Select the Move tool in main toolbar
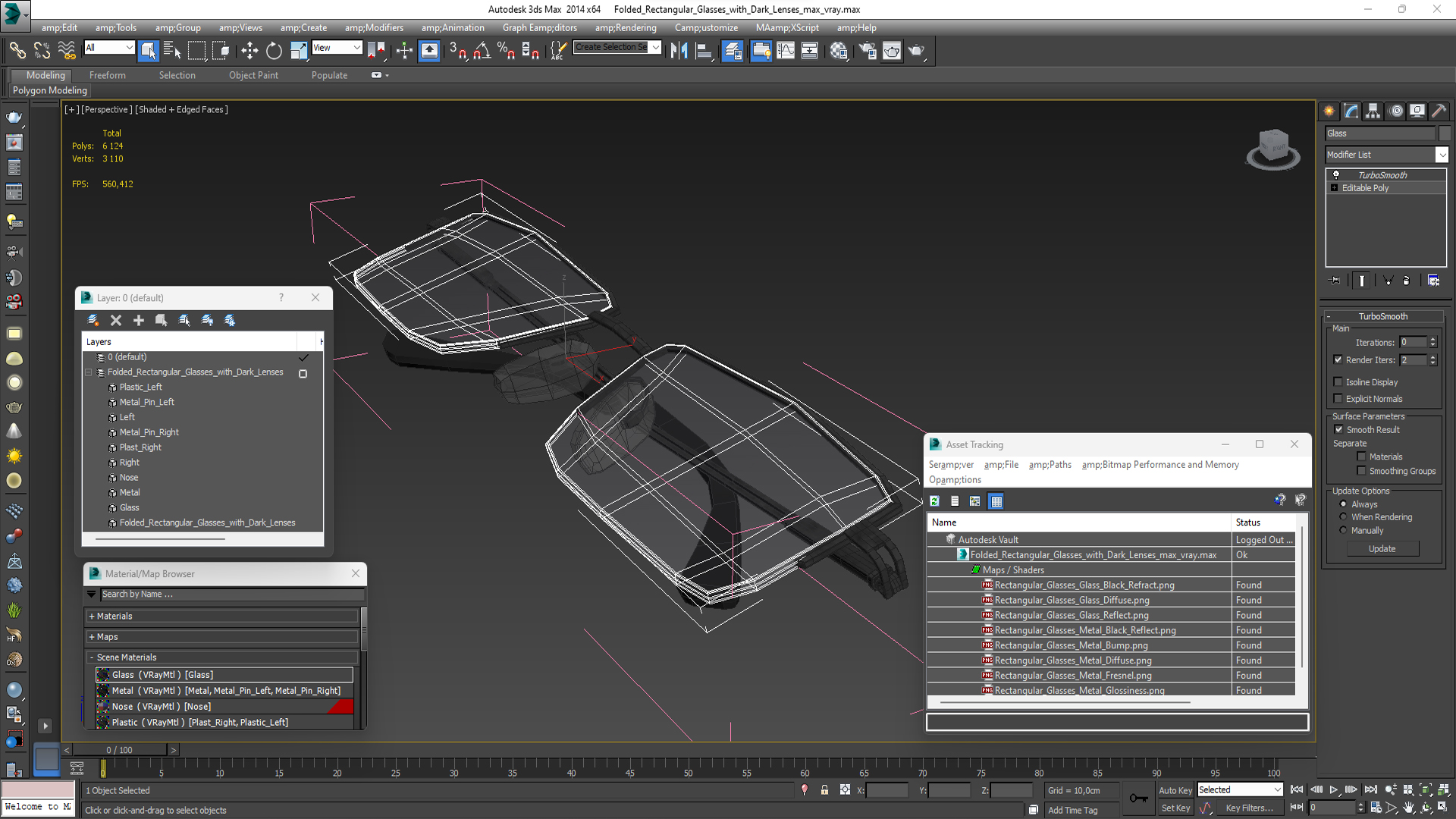The height and width of the screenshot is (819, 1456). click(249, 51)
